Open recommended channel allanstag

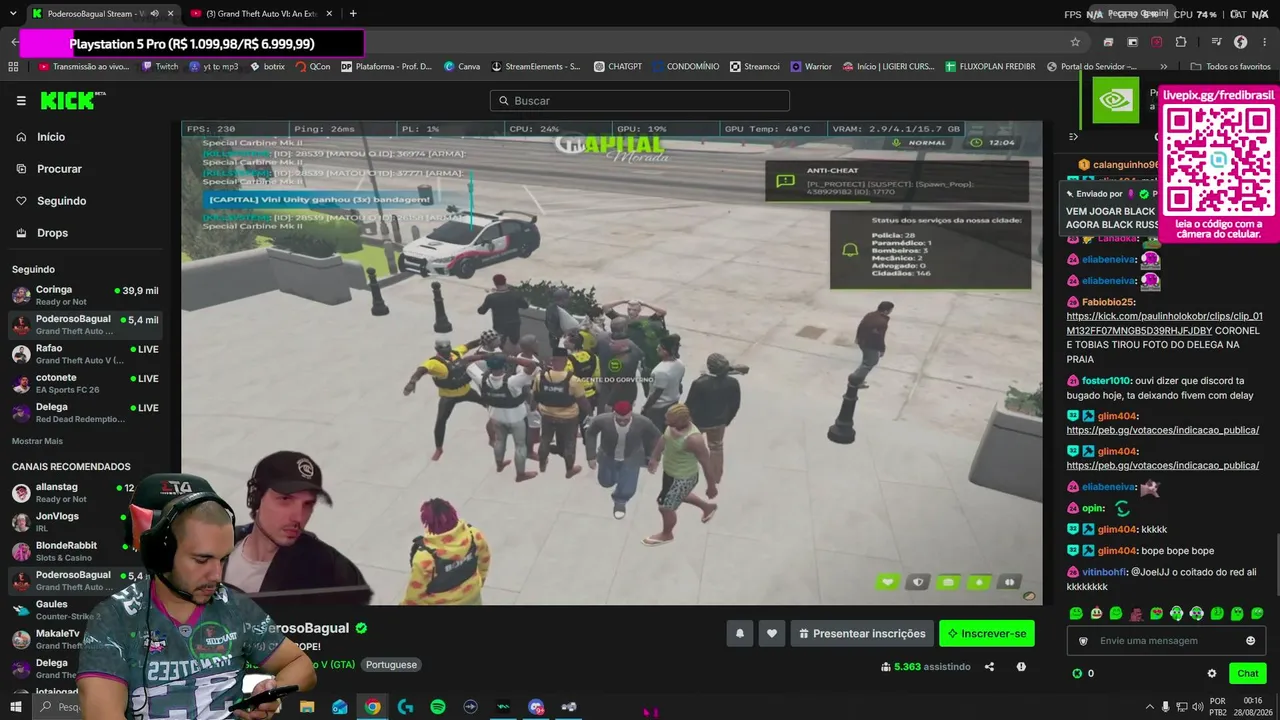[x=72, y=492]
